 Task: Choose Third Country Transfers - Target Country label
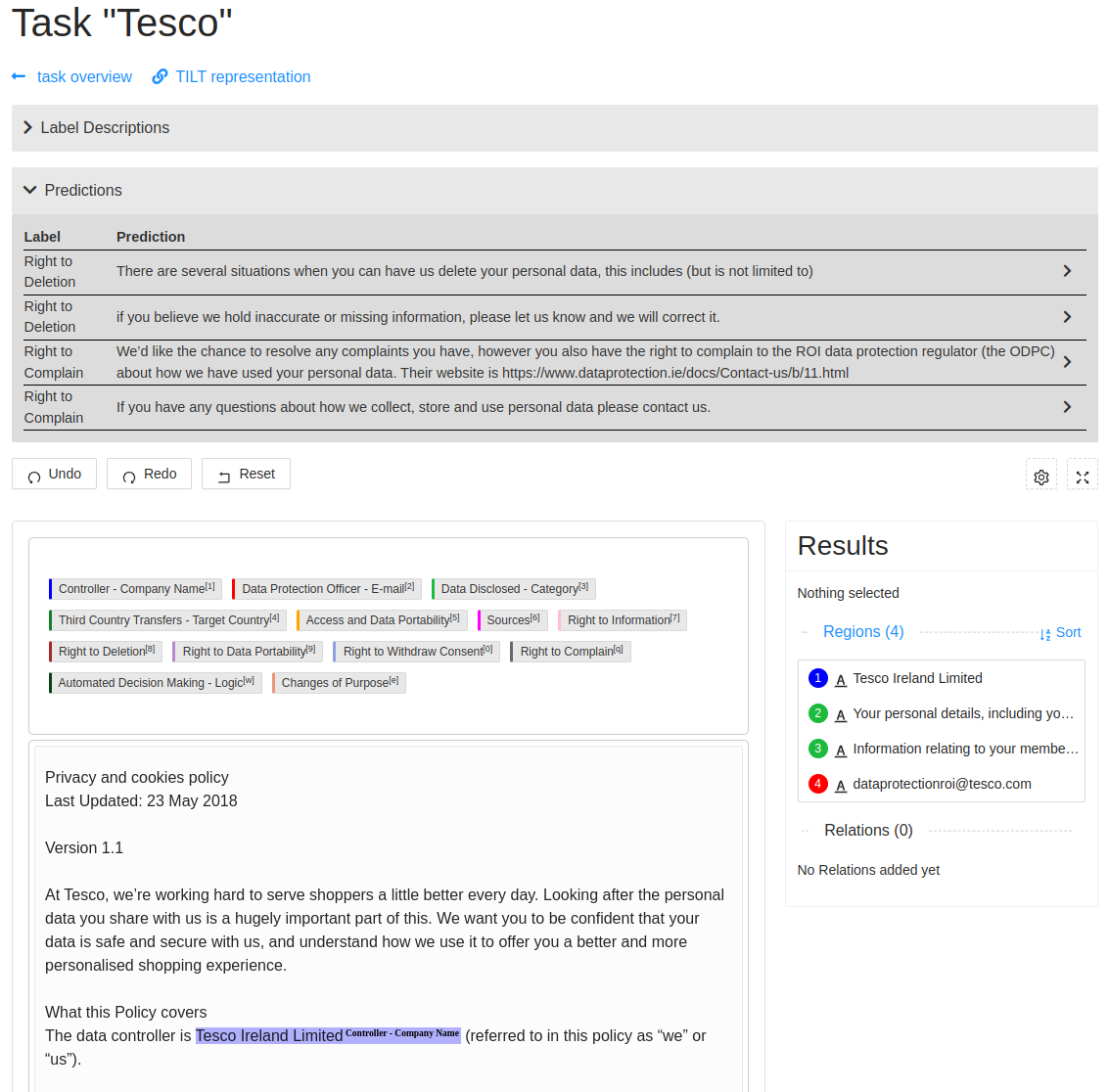coord(167,620)
